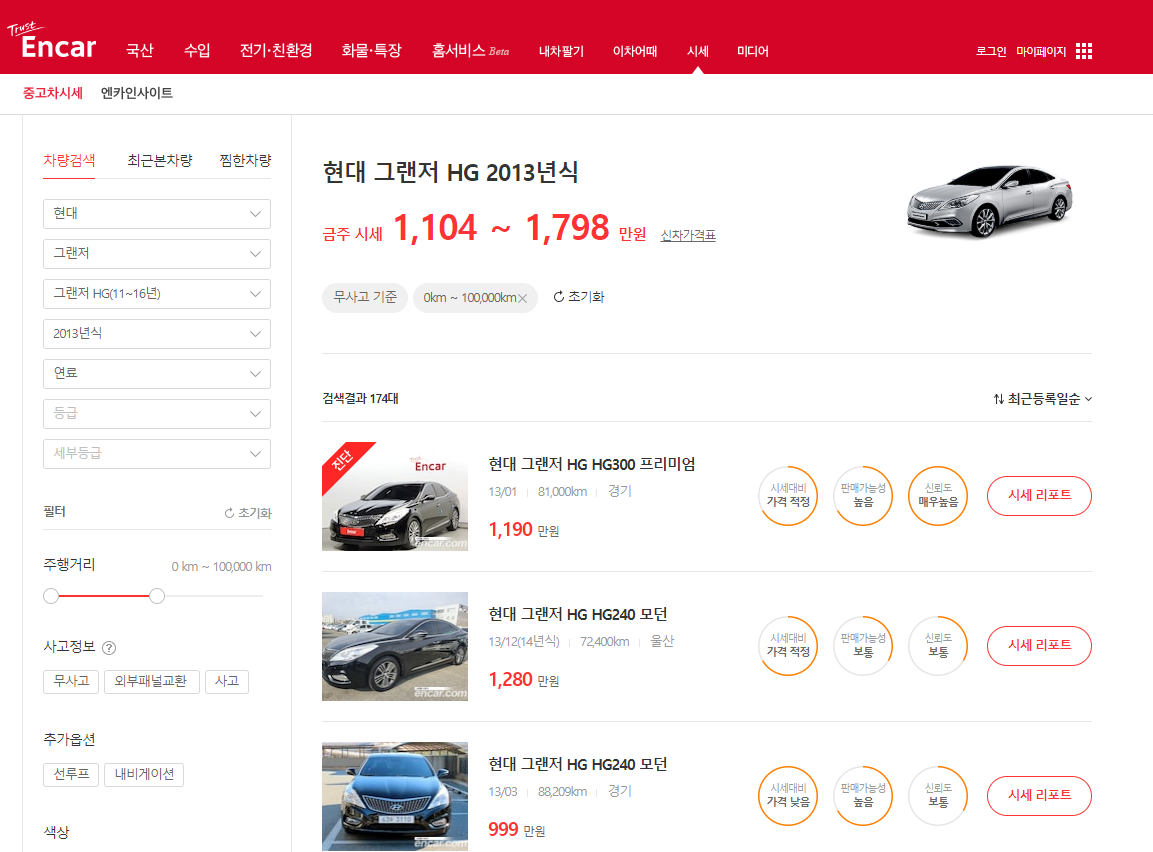
Task: Open the 연료 fuel dropdown
Action: [157, 373]
